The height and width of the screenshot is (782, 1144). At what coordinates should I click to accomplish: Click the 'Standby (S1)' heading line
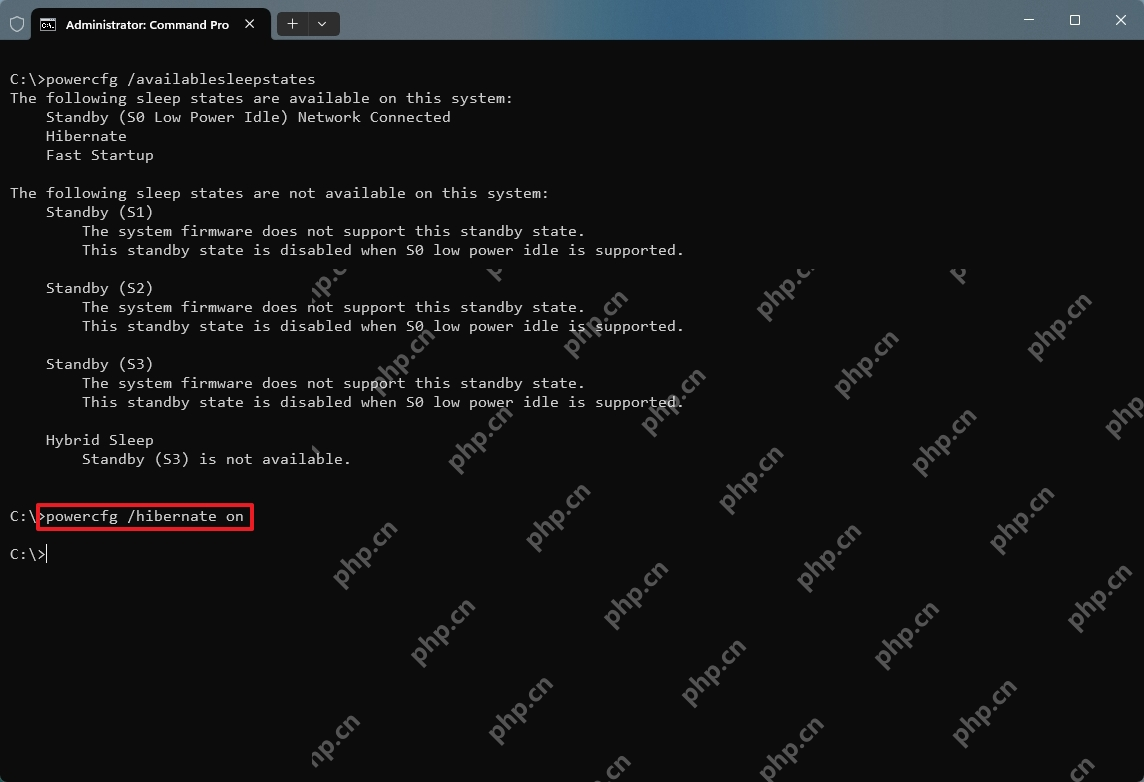(99, 212)
